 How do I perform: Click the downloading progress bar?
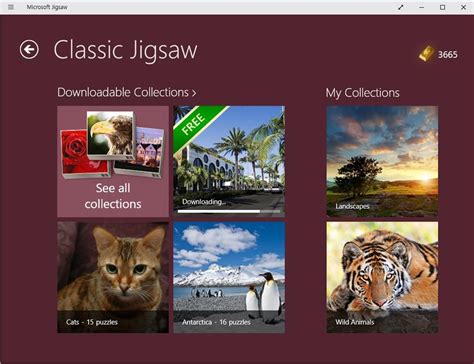click(x=229, y=211)
